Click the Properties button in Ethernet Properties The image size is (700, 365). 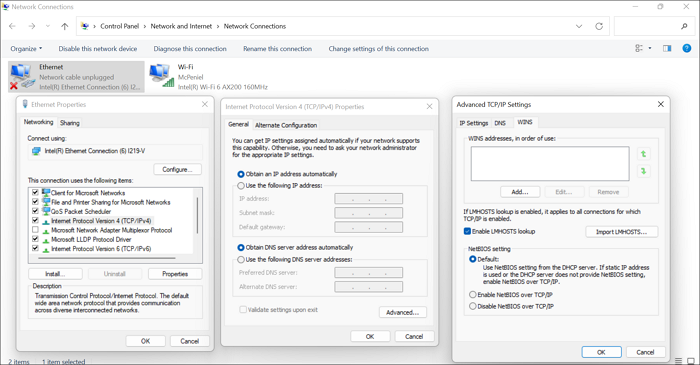click(175, 274)
